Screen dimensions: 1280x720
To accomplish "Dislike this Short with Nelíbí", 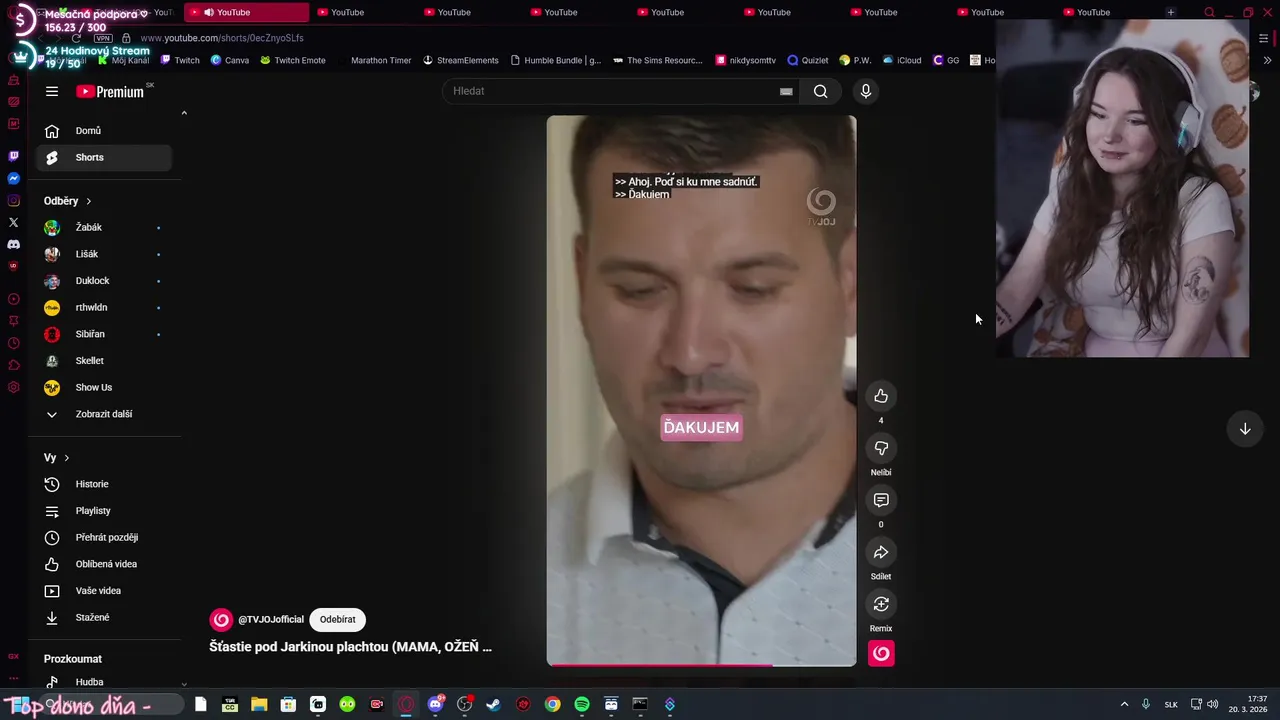I will pos(881,448).
